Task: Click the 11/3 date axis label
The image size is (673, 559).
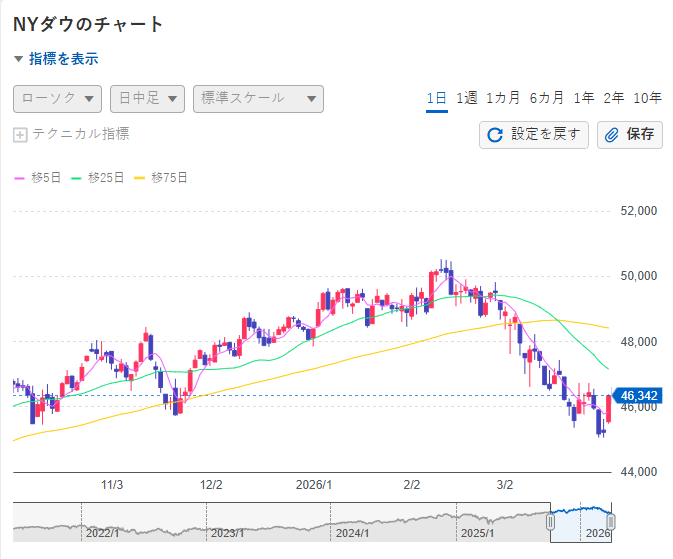Action: pyautogui.click(x=112, y=485)
